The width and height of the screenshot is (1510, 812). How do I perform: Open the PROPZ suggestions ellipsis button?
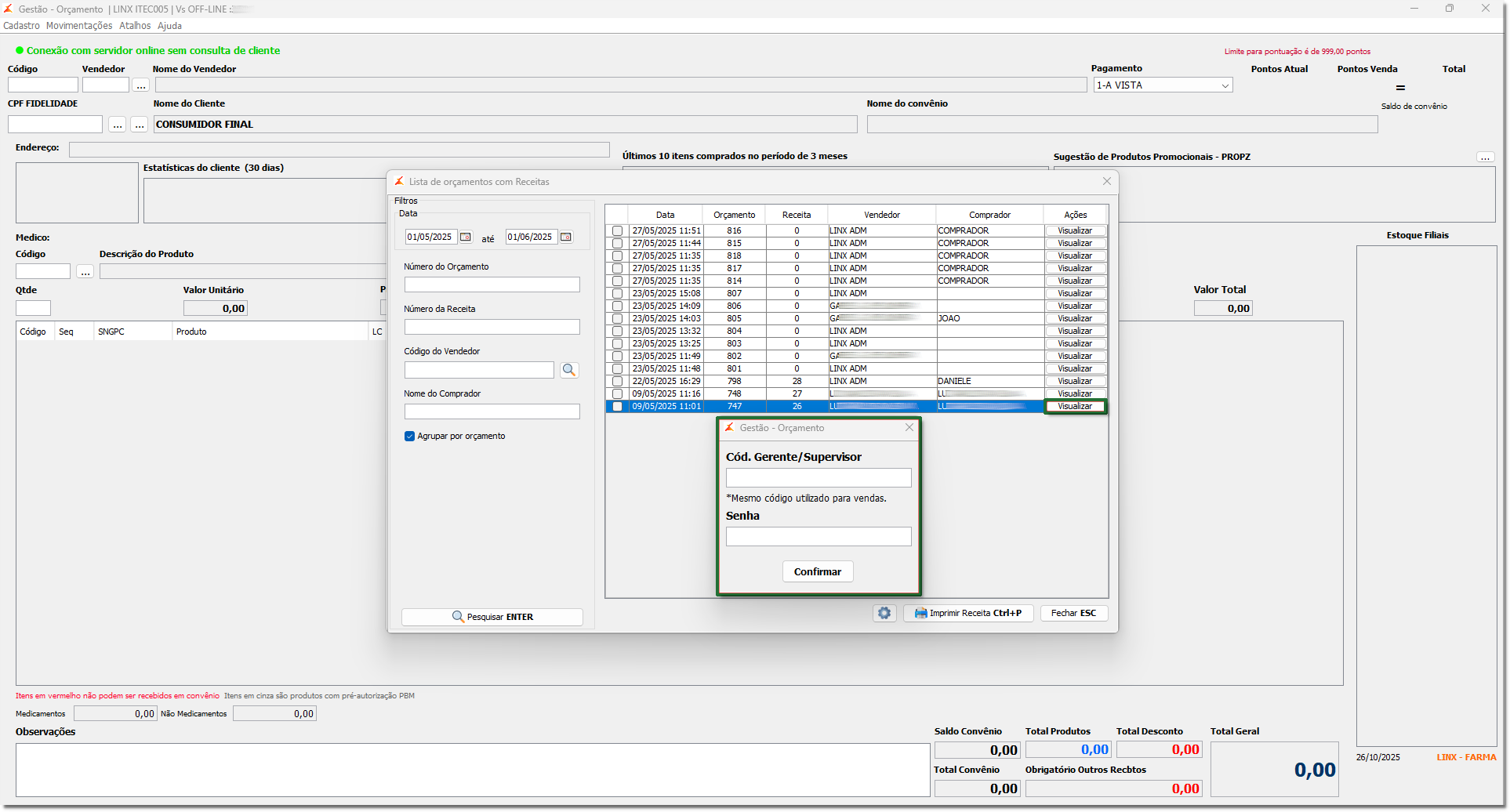pos(1486,157)
